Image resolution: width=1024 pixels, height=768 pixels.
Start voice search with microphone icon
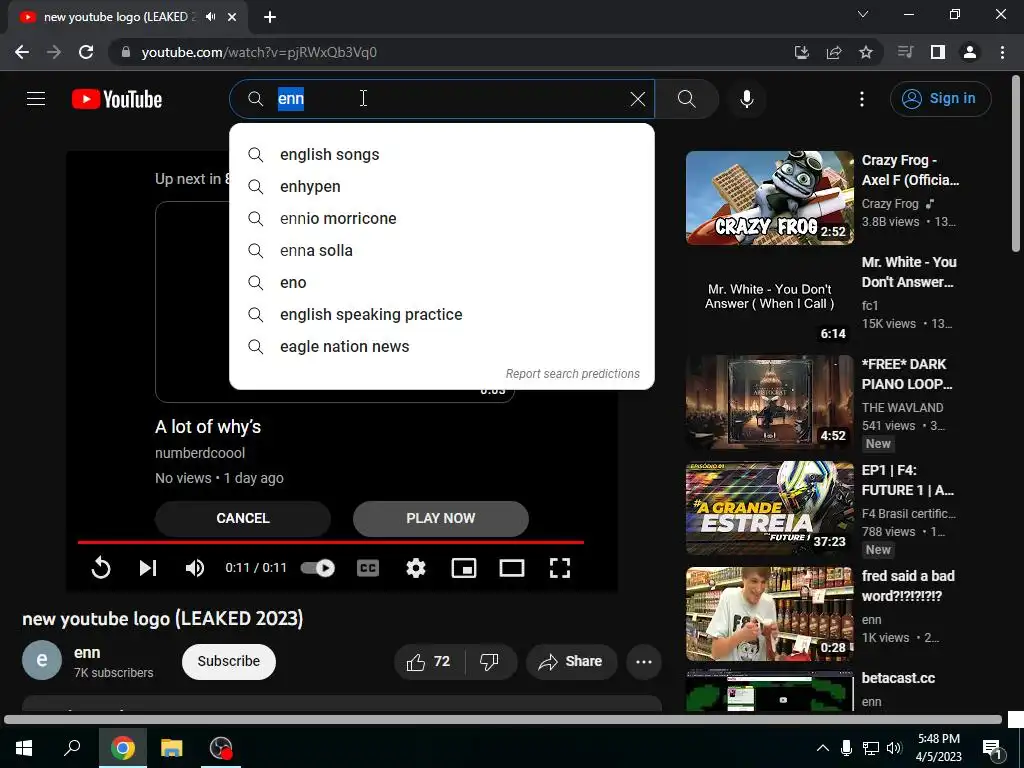747,99
